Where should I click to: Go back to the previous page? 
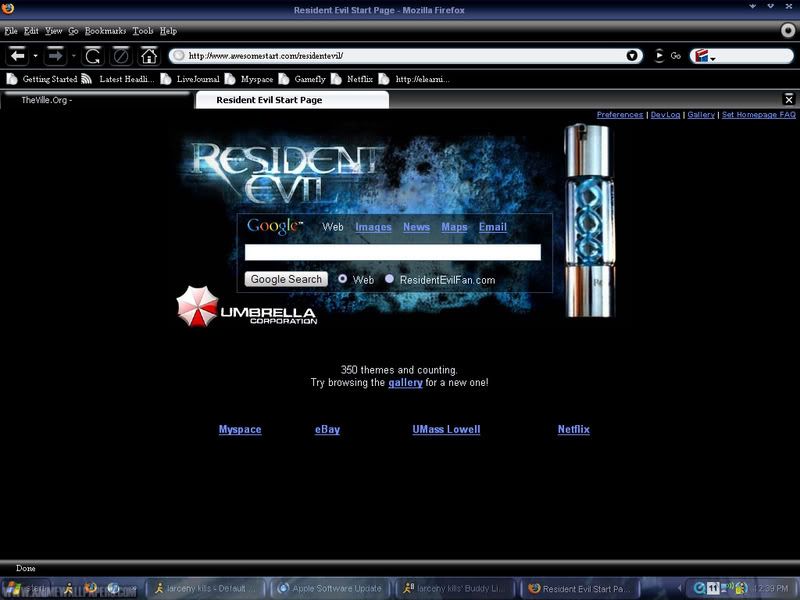click(17, 56)
